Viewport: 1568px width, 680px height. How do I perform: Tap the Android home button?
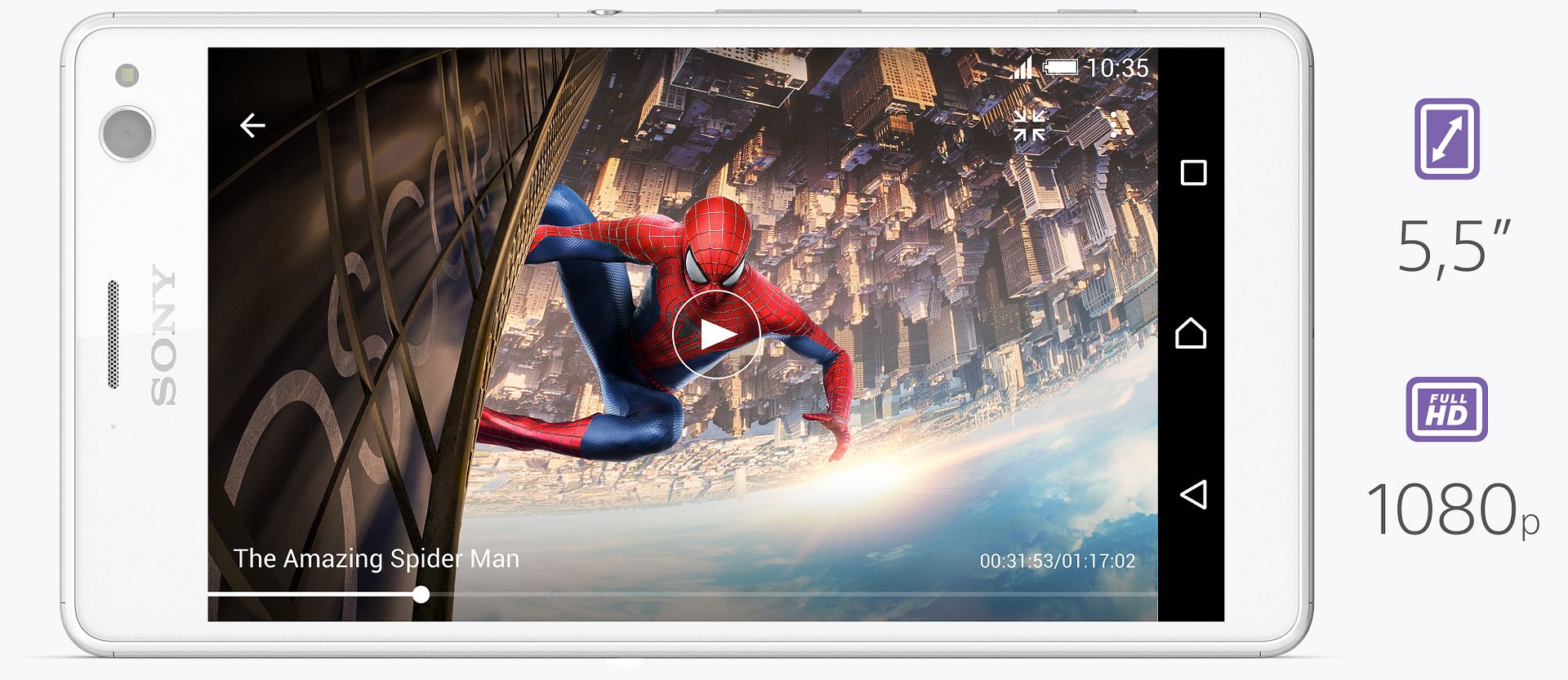[1191, 333]
